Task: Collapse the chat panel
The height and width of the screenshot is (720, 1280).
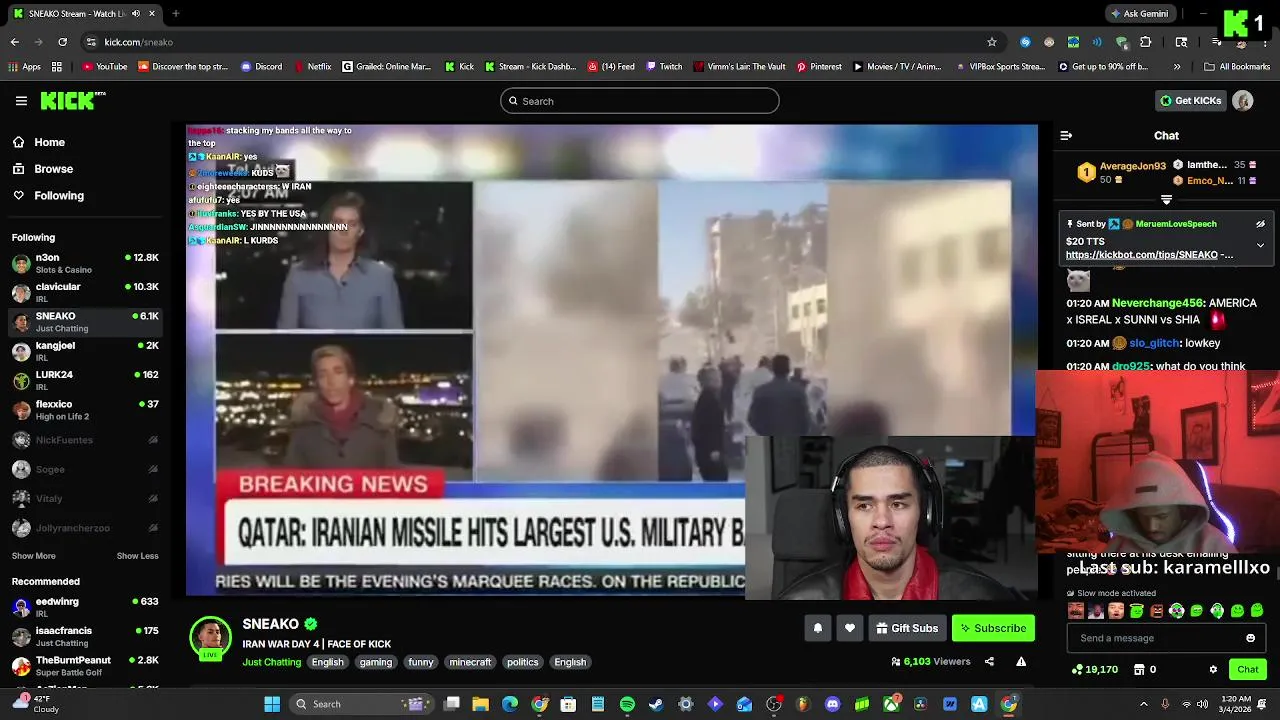Action: click(1066, 135)
